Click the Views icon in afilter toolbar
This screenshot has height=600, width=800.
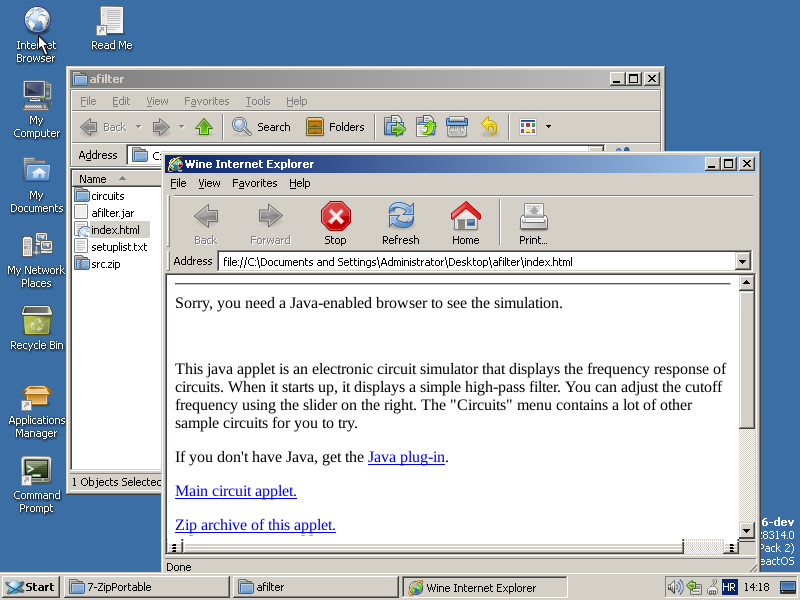pyautogui.click(x=528, y=127)
